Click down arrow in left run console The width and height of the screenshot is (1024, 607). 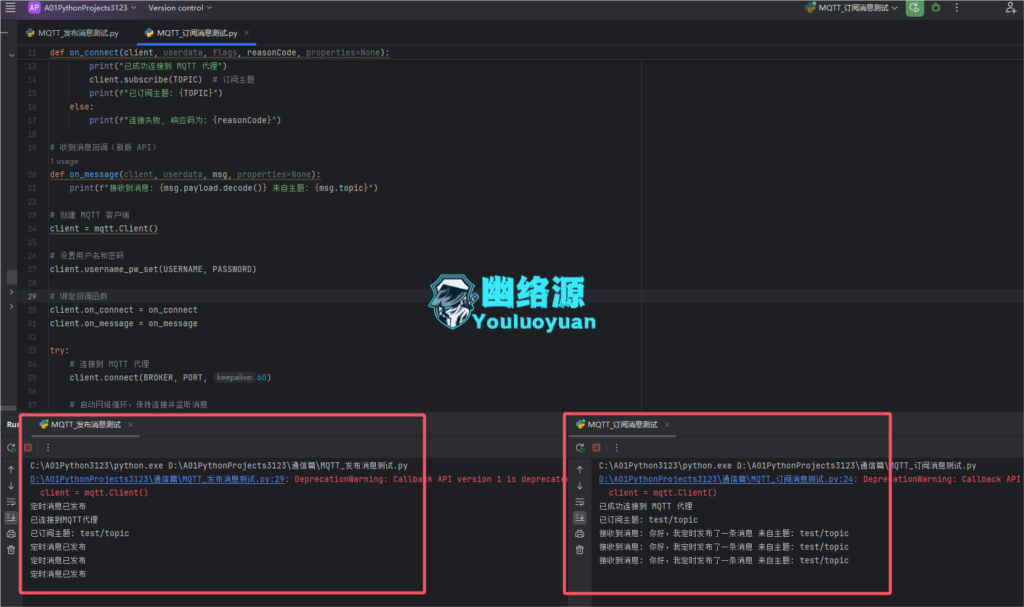tap(11, 485)
